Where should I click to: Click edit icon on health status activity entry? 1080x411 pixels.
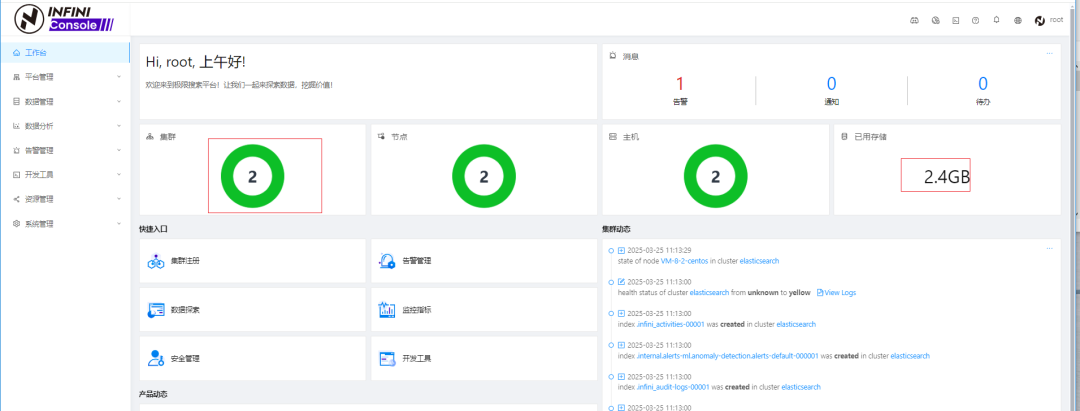(x=621, y=282)
